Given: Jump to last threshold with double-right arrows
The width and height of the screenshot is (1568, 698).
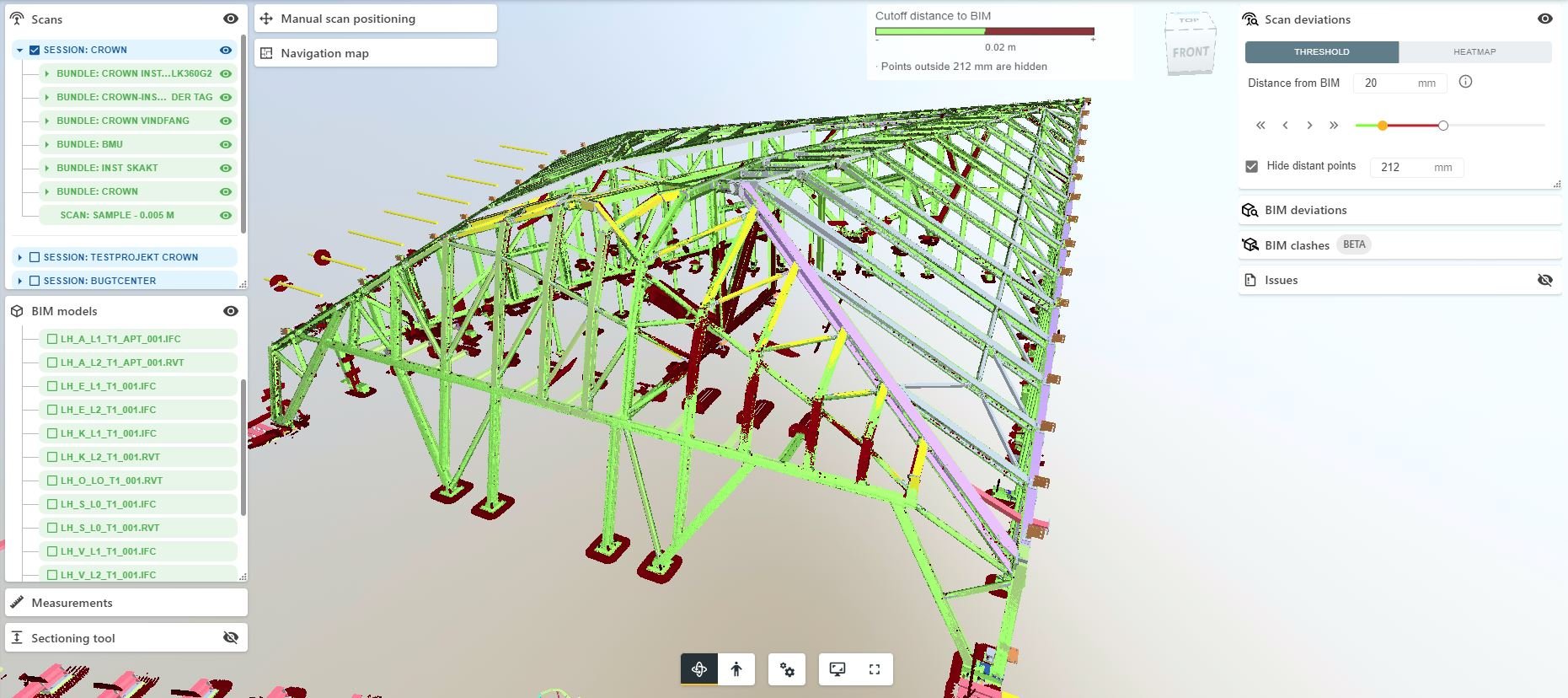Looking at the screenshot, I should click(1334, 126).
